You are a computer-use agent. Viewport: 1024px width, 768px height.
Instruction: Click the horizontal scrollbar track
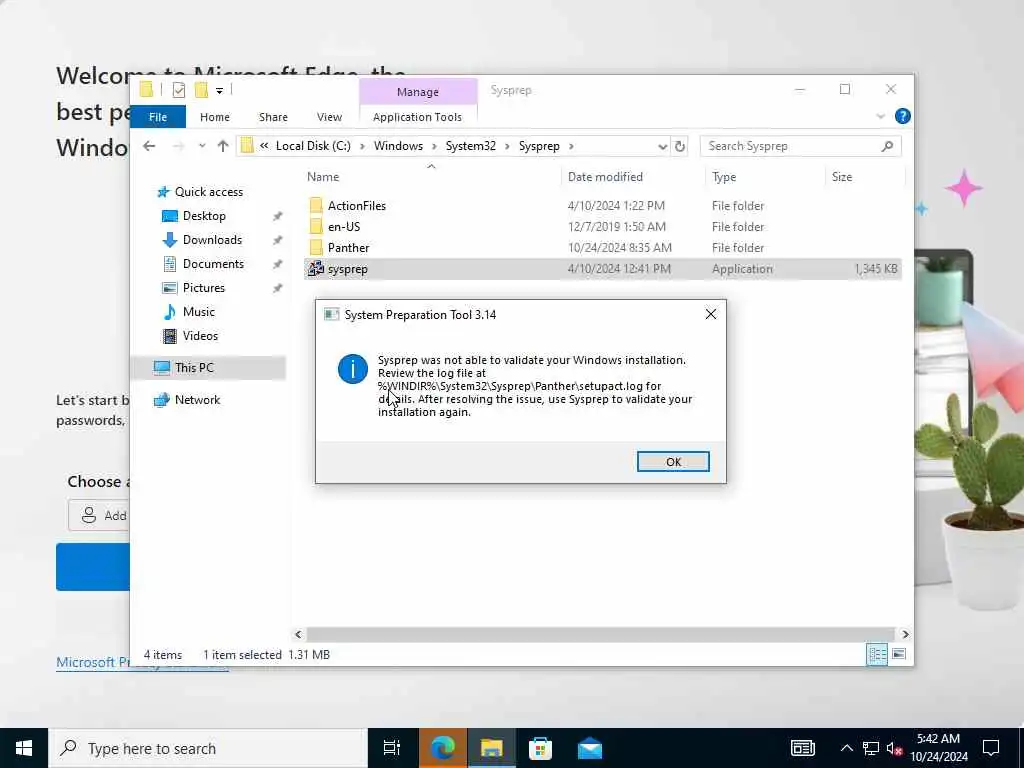click(600, 634)
